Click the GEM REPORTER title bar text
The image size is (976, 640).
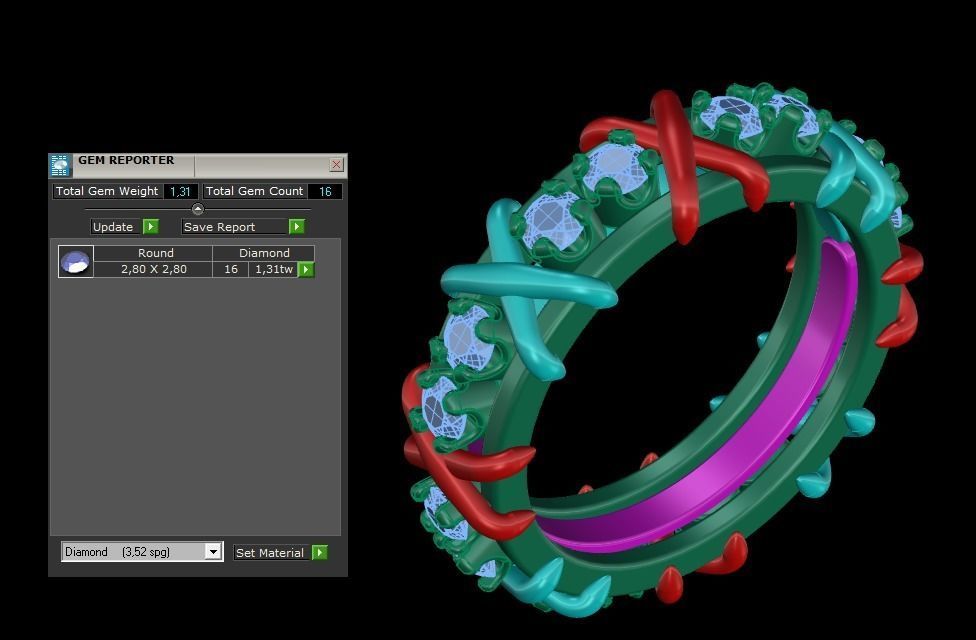126,160
